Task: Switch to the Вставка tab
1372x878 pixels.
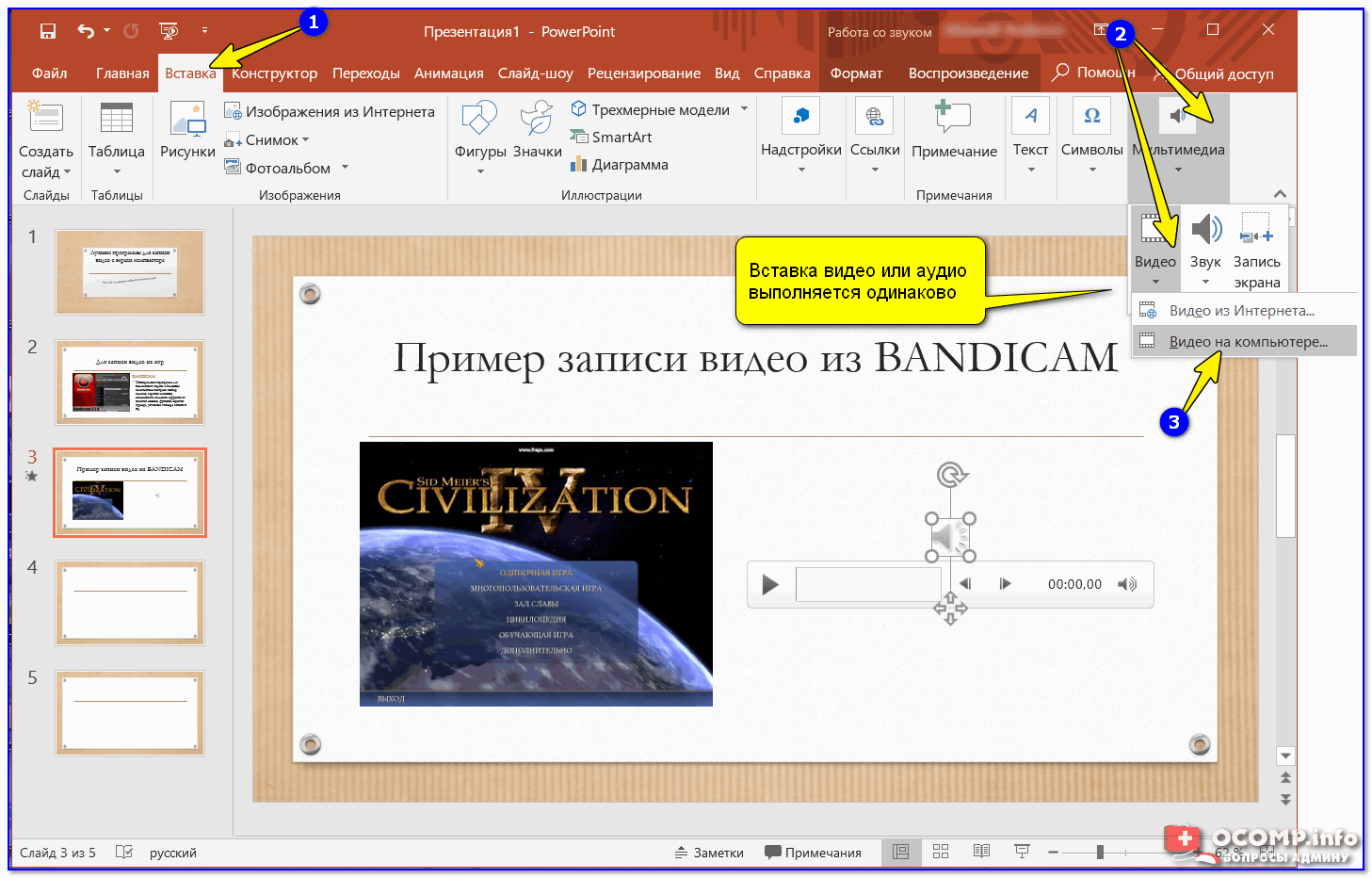Action: click(190, 73)
